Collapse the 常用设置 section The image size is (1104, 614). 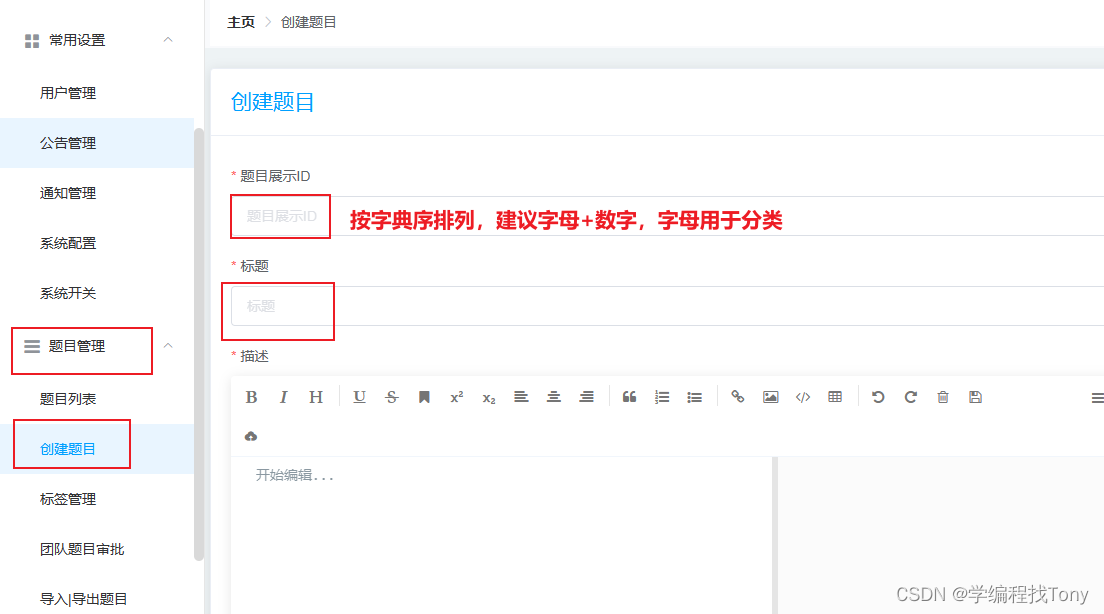[x=168, y=40]
